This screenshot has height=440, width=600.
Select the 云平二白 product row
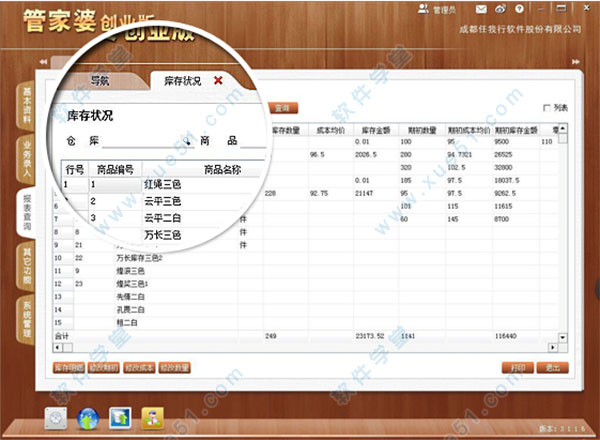click(x=163, y=218)
